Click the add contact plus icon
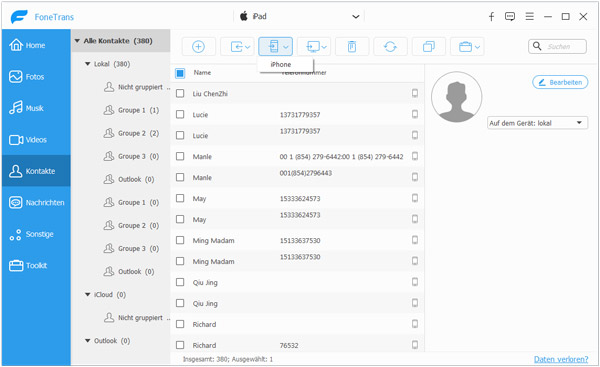600x367 pixels. (198, 47)
